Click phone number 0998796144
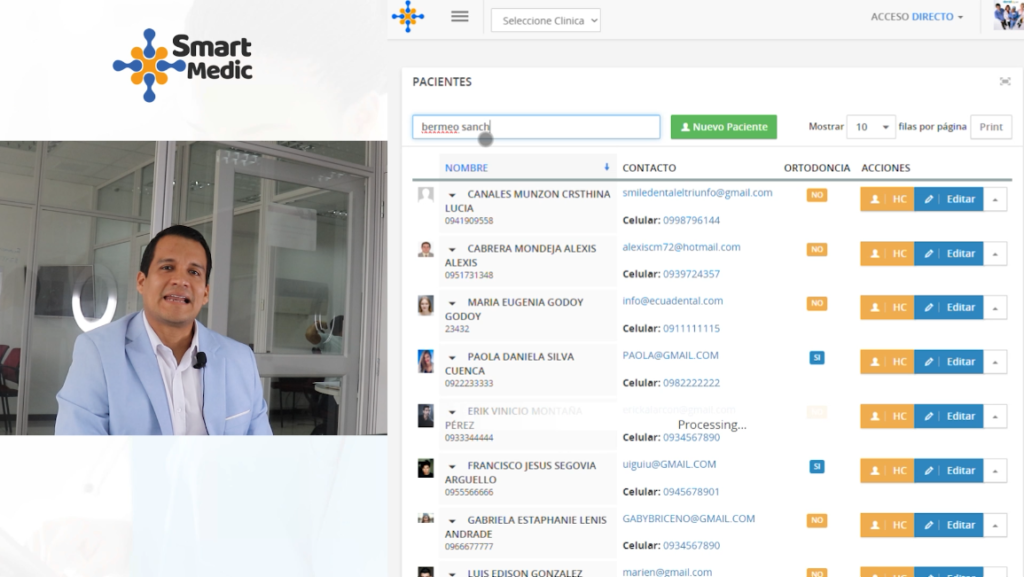The height and width of the screenshot is (577, 1024). tap(692, 220)
